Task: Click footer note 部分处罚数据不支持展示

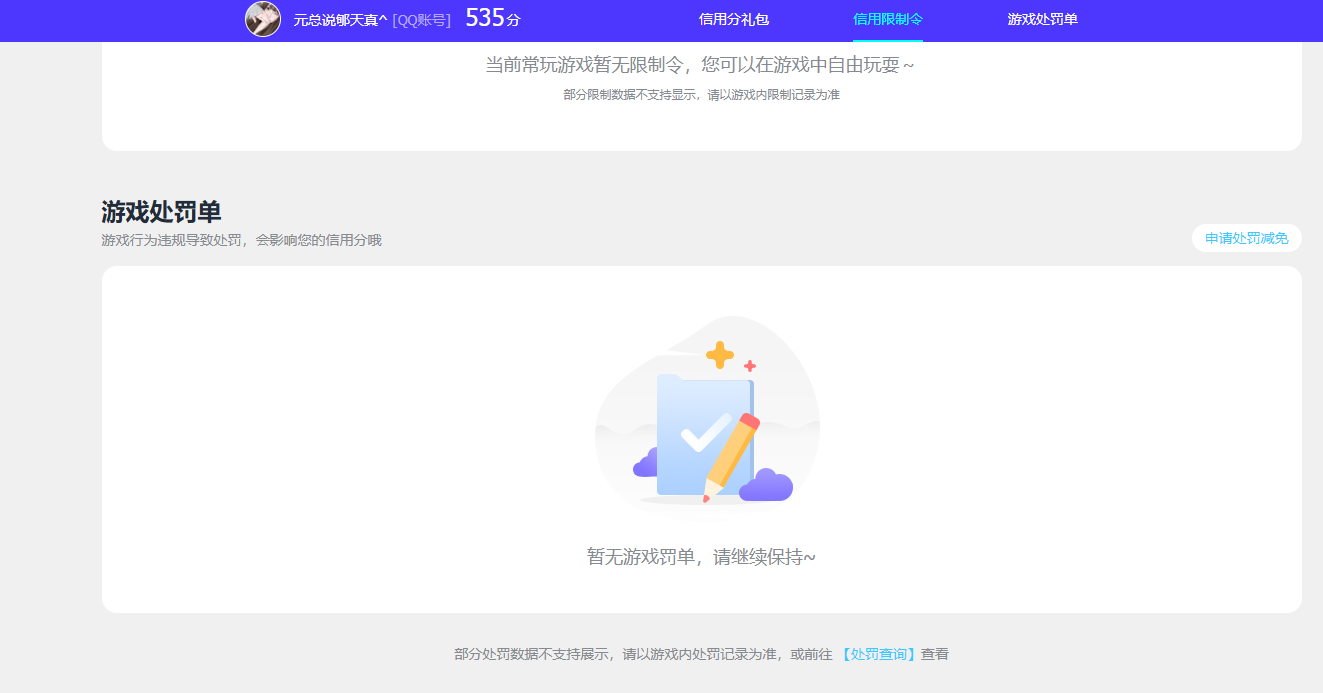Action: coord(531,654)
